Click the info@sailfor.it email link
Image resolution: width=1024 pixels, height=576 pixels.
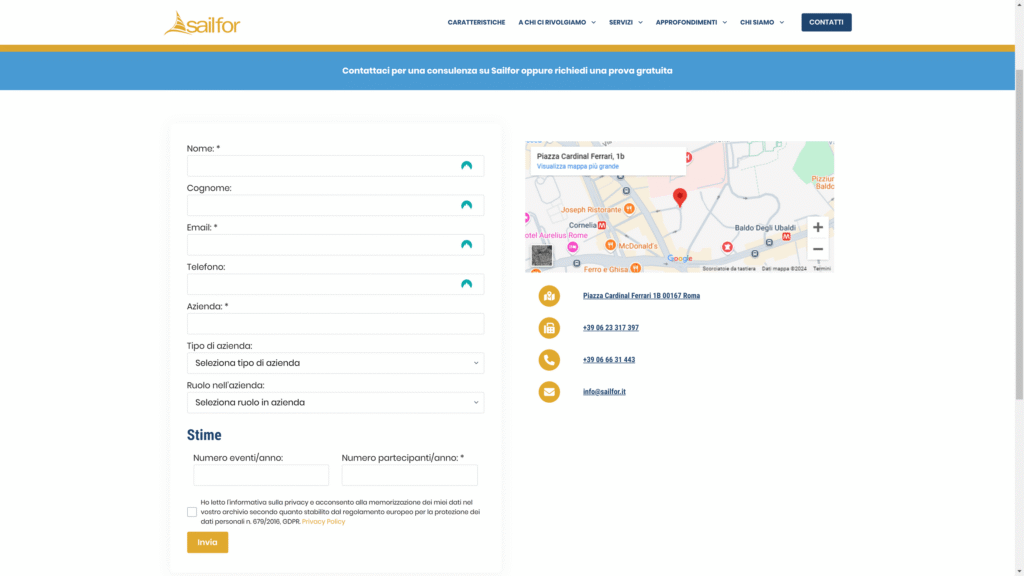[x=604, y=392]
